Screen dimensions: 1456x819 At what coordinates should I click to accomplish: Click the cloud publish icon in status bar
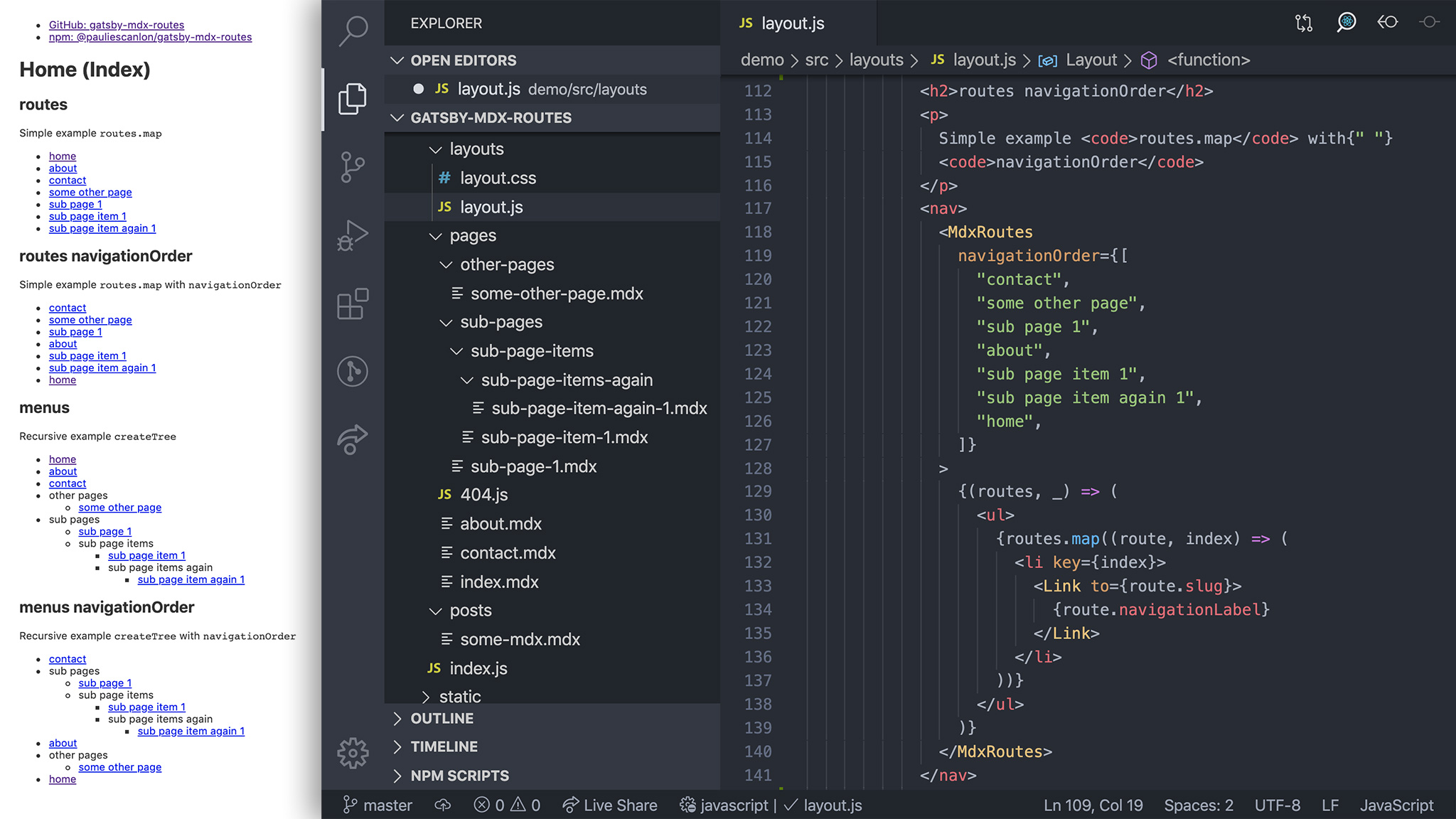click(443, 805)
